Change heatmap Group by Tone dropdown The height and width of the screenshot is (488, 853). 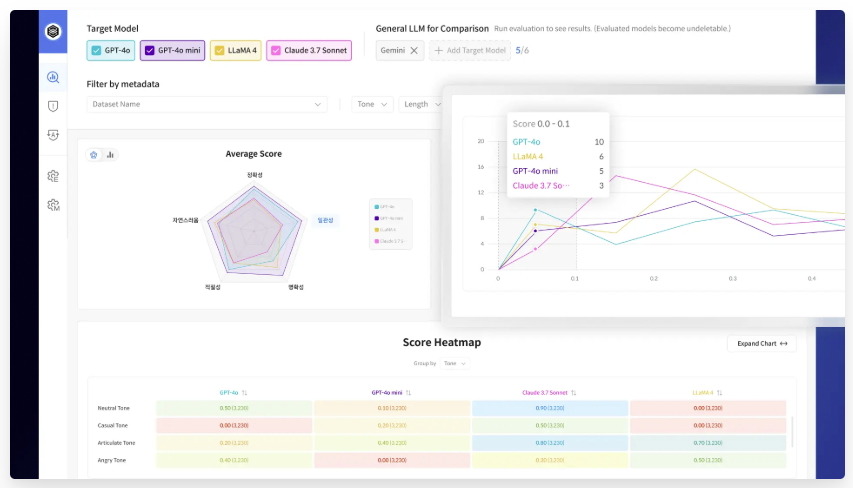click(x=455, y=364)
